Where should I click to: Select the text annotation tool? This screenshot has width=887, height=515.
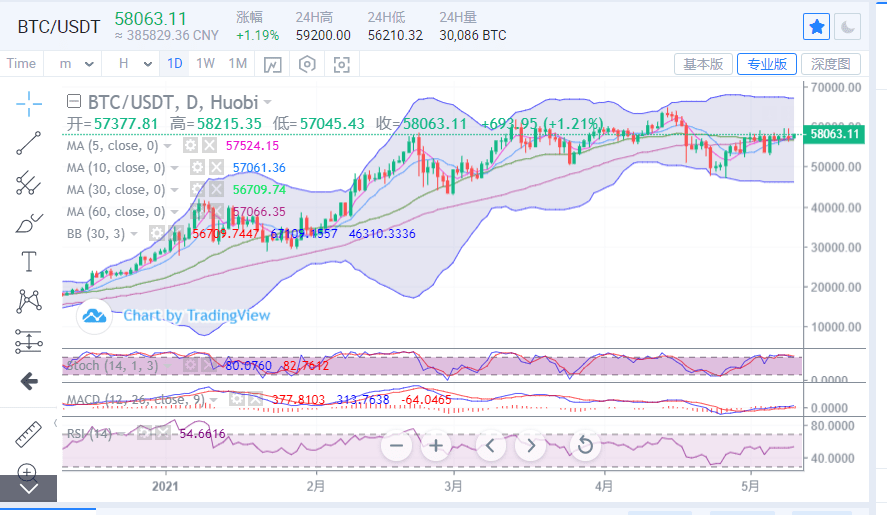[x=28, y=262]
